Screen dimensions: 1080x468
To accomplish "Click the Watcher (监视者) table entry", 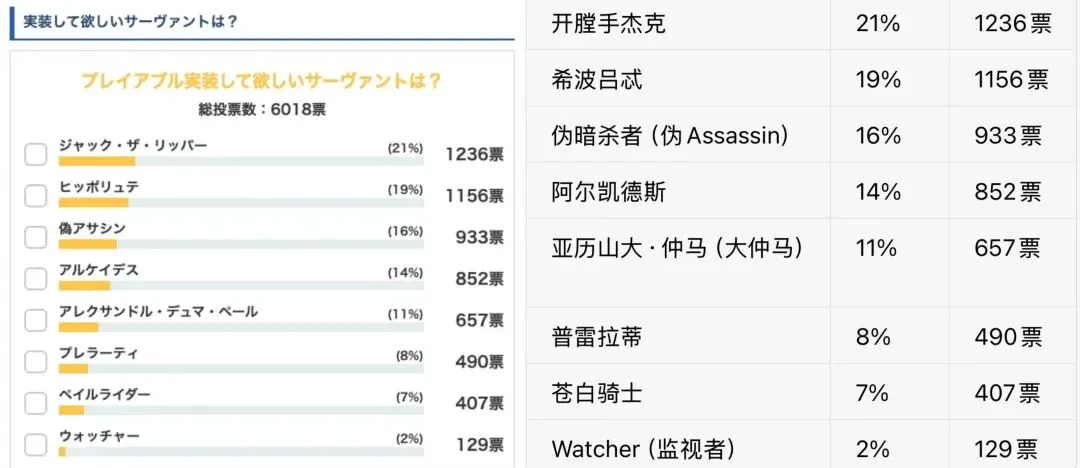I will point(646,449).
